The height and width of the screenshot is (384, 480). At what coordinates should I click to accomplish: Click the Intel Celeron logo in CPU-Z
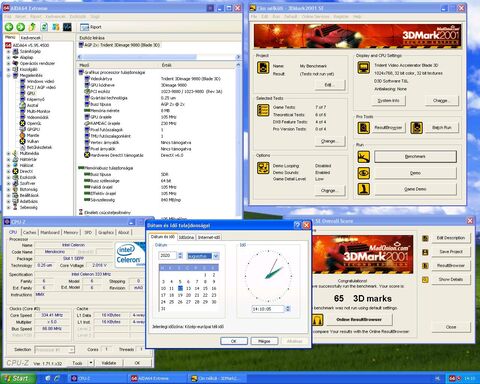(130, 255)
